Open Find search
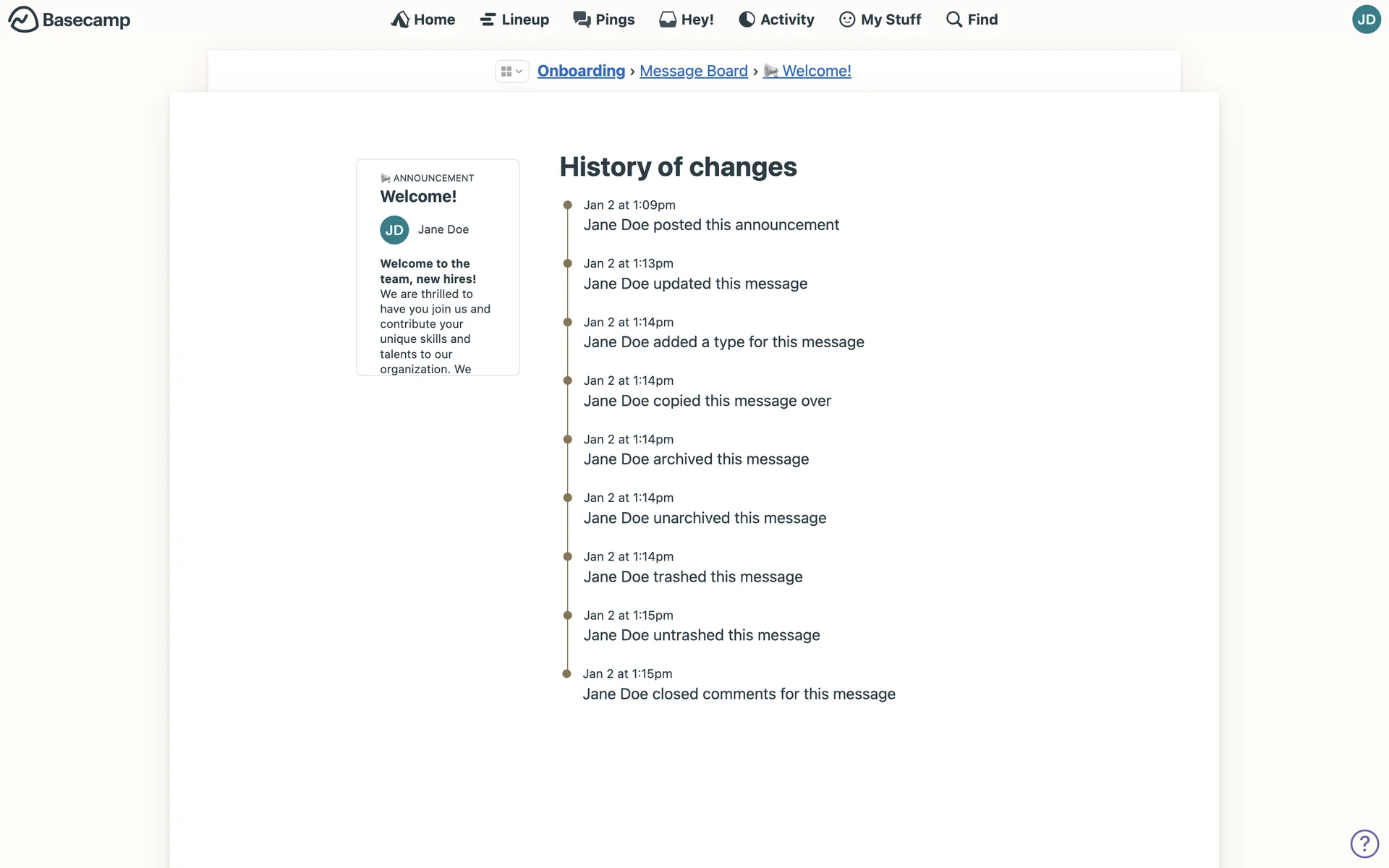 [972, 20]
